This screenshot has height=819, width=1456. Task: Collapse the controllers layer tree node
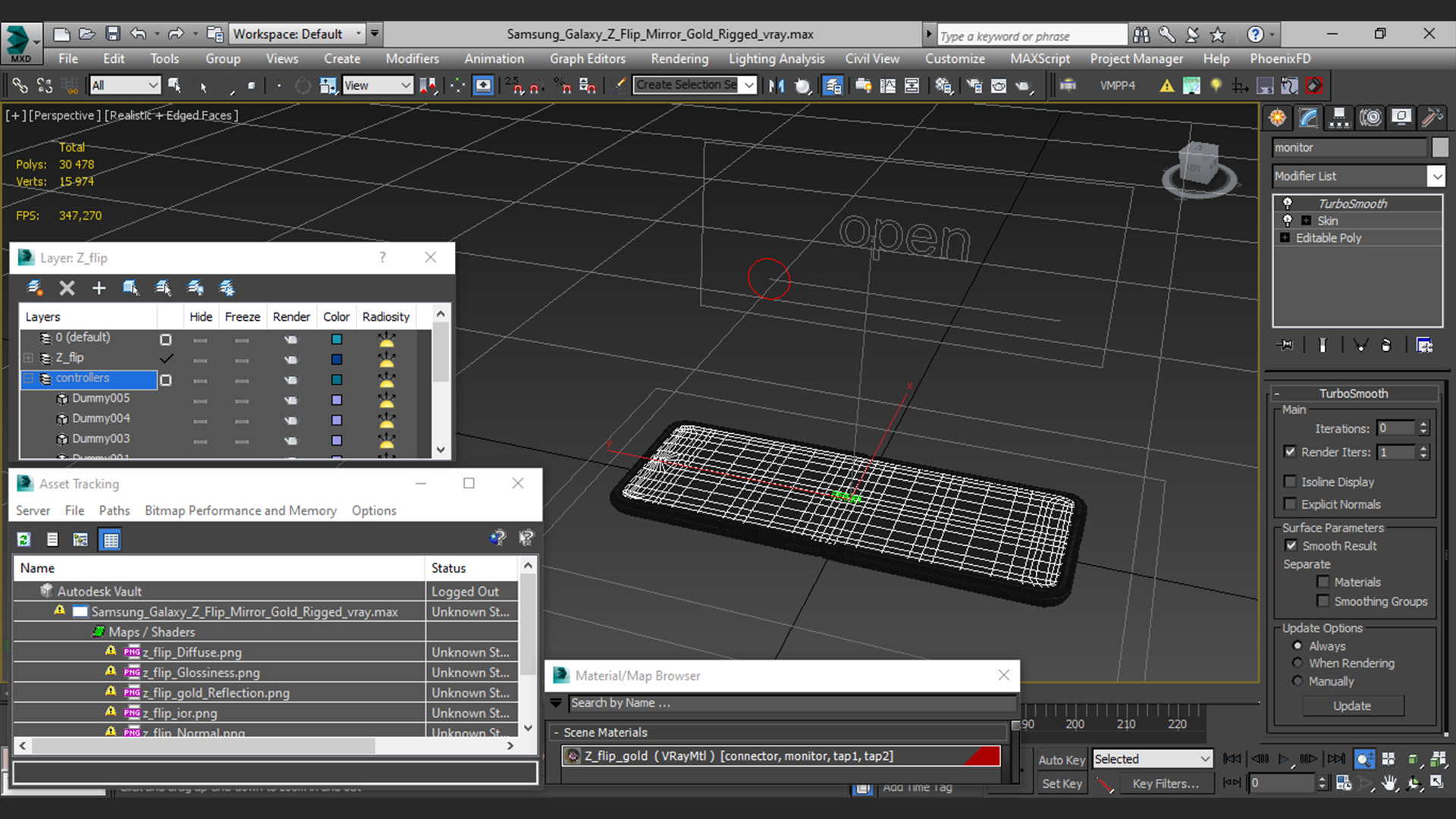[28, 378]
